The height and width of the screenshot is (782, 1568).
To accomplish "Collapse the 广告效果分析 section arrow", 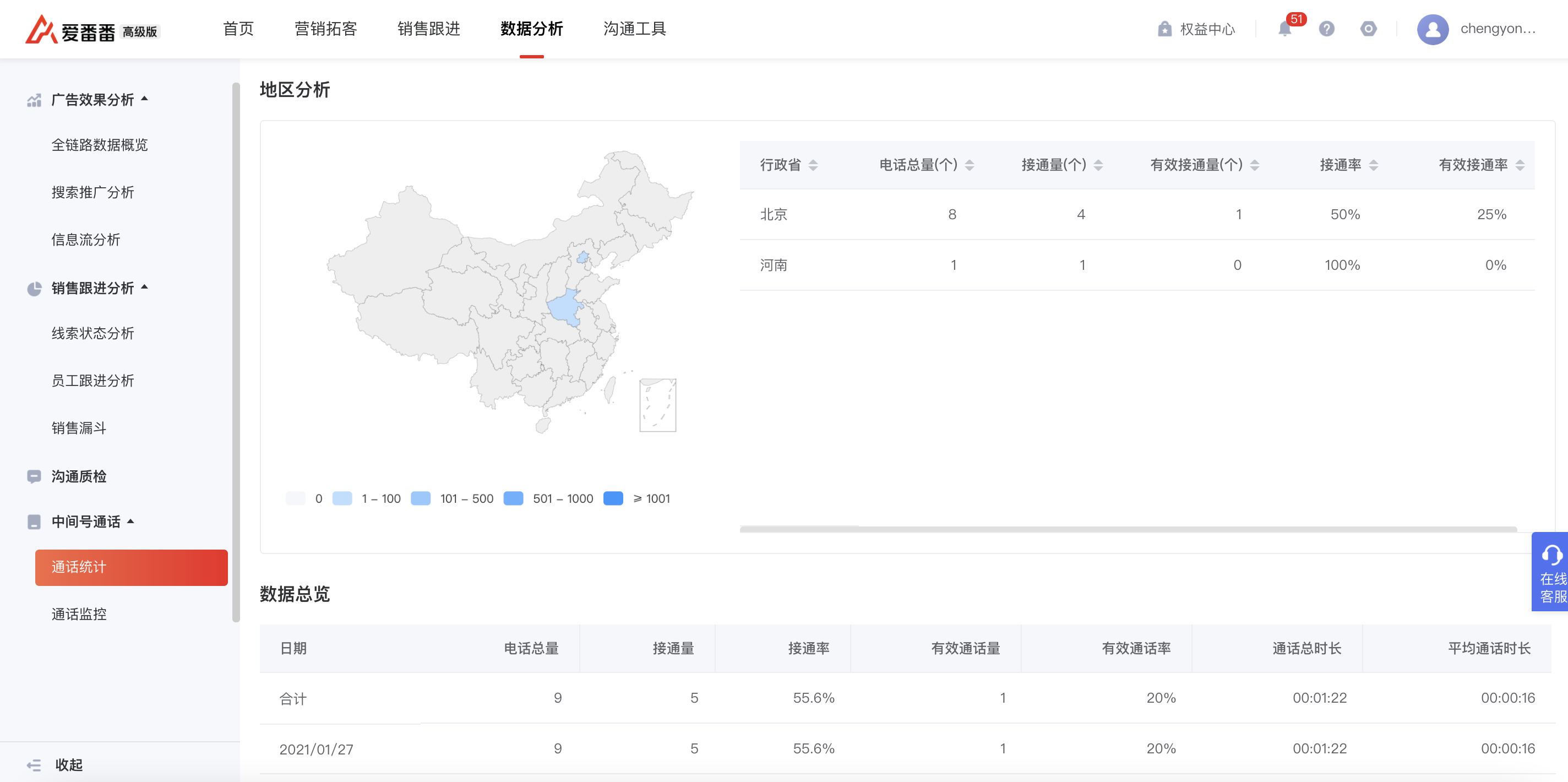I will click(x=144, y=99).
